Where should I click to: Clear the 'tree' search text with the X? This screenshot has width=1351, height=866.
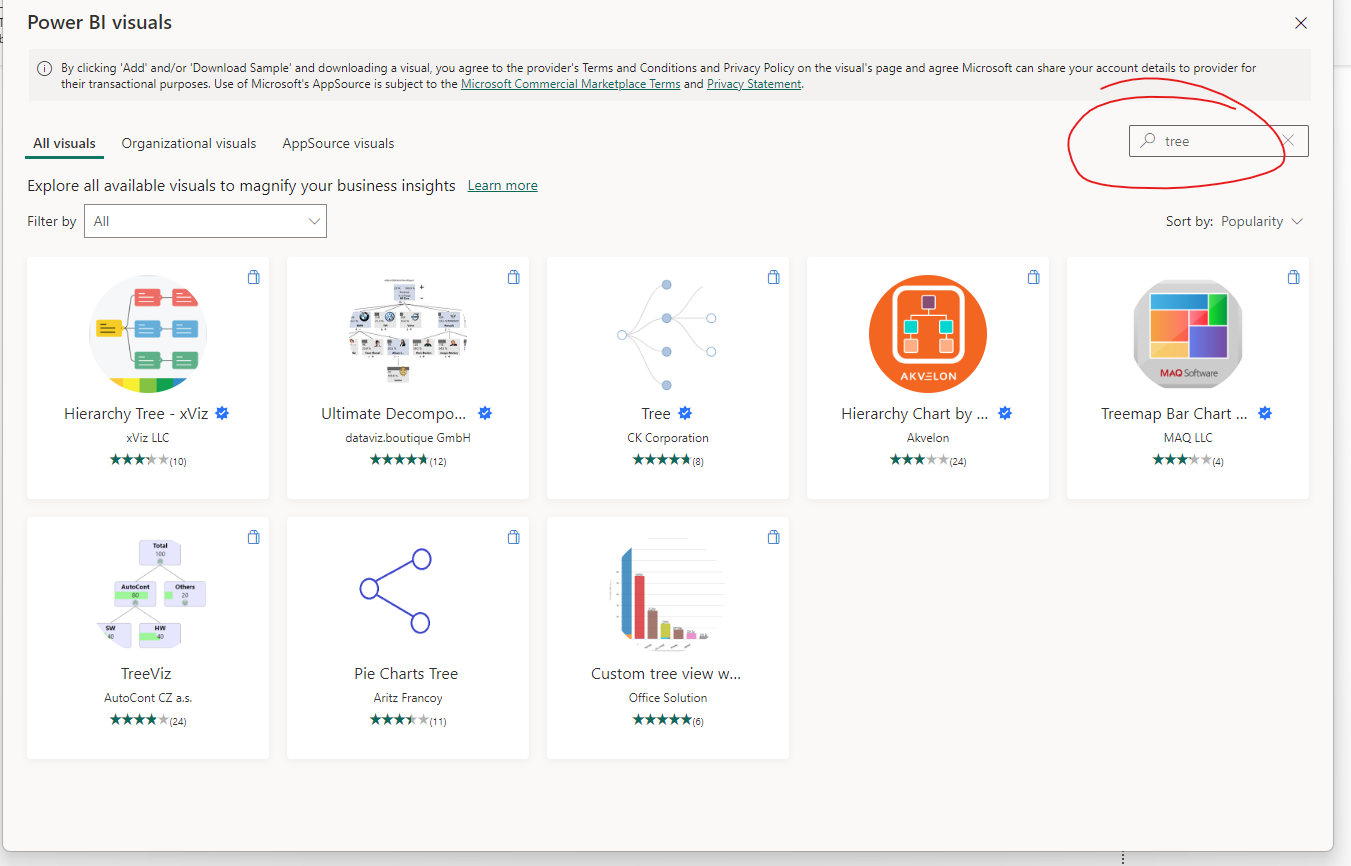(1288, 141)
